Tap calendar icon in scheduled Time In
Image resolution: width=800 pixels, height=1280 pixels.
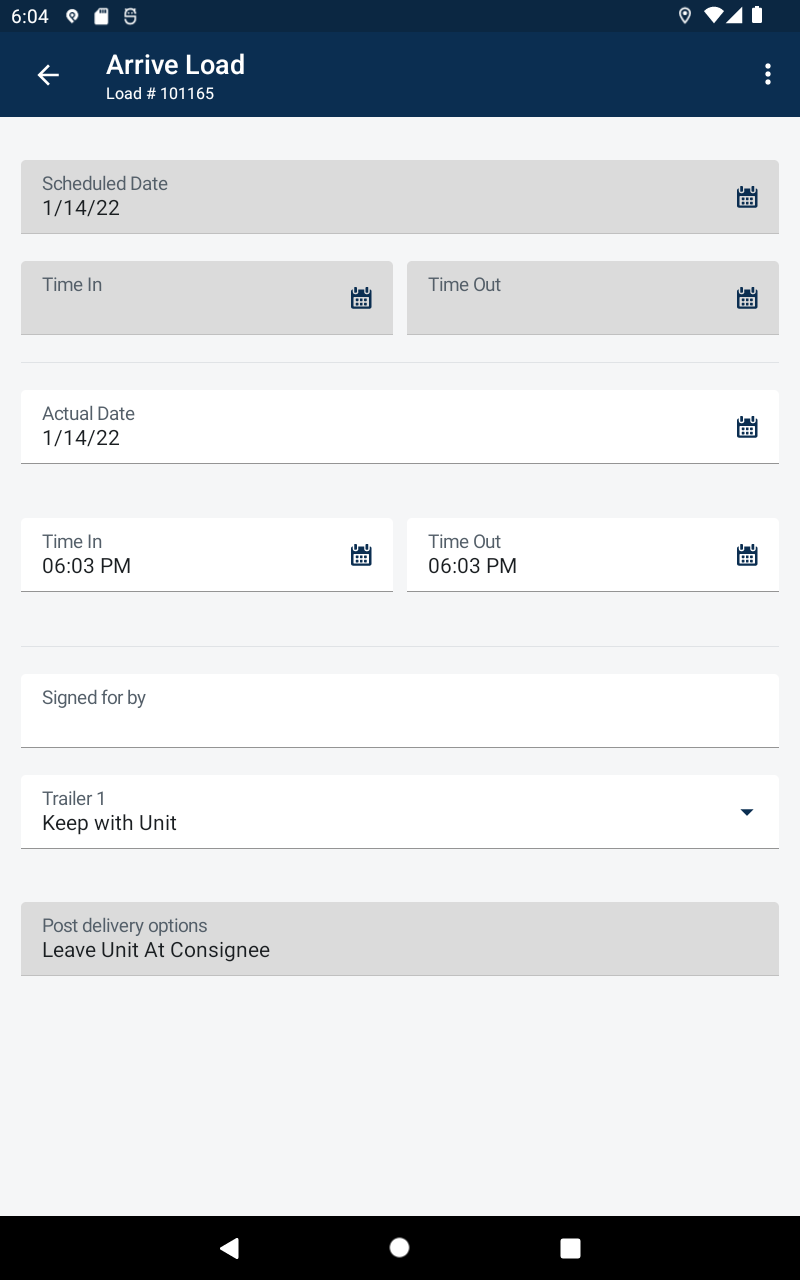[361, 298]
